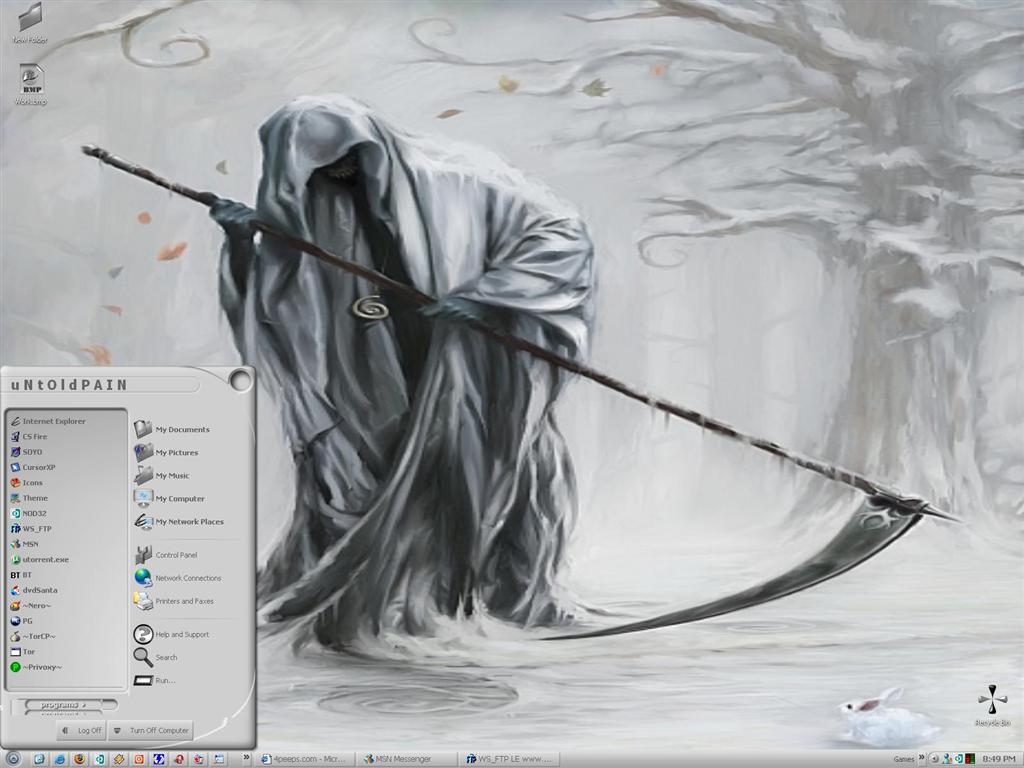Screen dimensions: 1024x768
Task: Expand the Games toolbar chevron
Action: tap(923, 759)
